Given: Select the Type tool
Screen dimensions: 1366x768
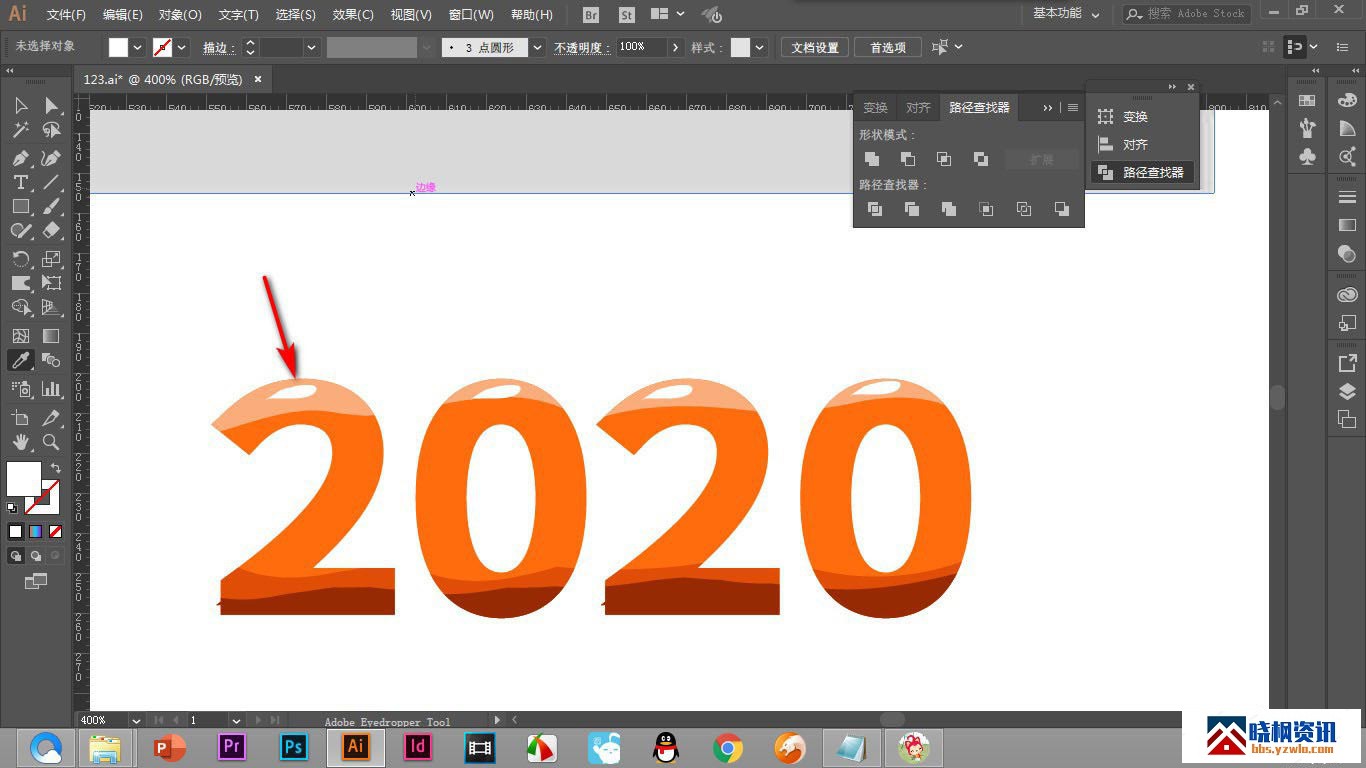Looking at the screenshot, I should (x=20, y=182).
